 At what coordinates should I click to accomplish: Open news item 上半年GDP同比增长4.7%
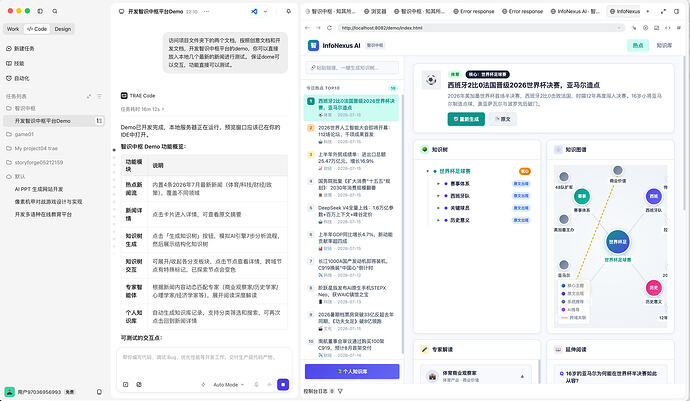pyautogui.click(x=351, y=241)
